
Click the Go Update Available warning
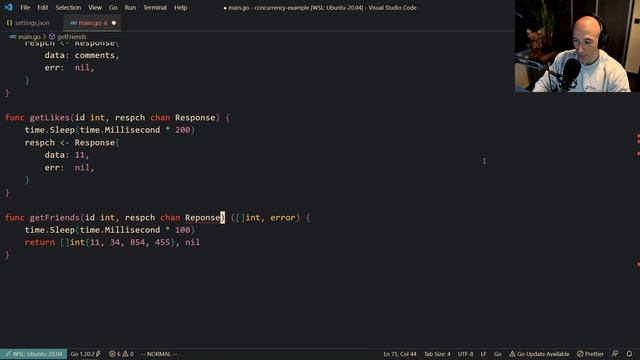pyautogui.click(x=539, y=354)
